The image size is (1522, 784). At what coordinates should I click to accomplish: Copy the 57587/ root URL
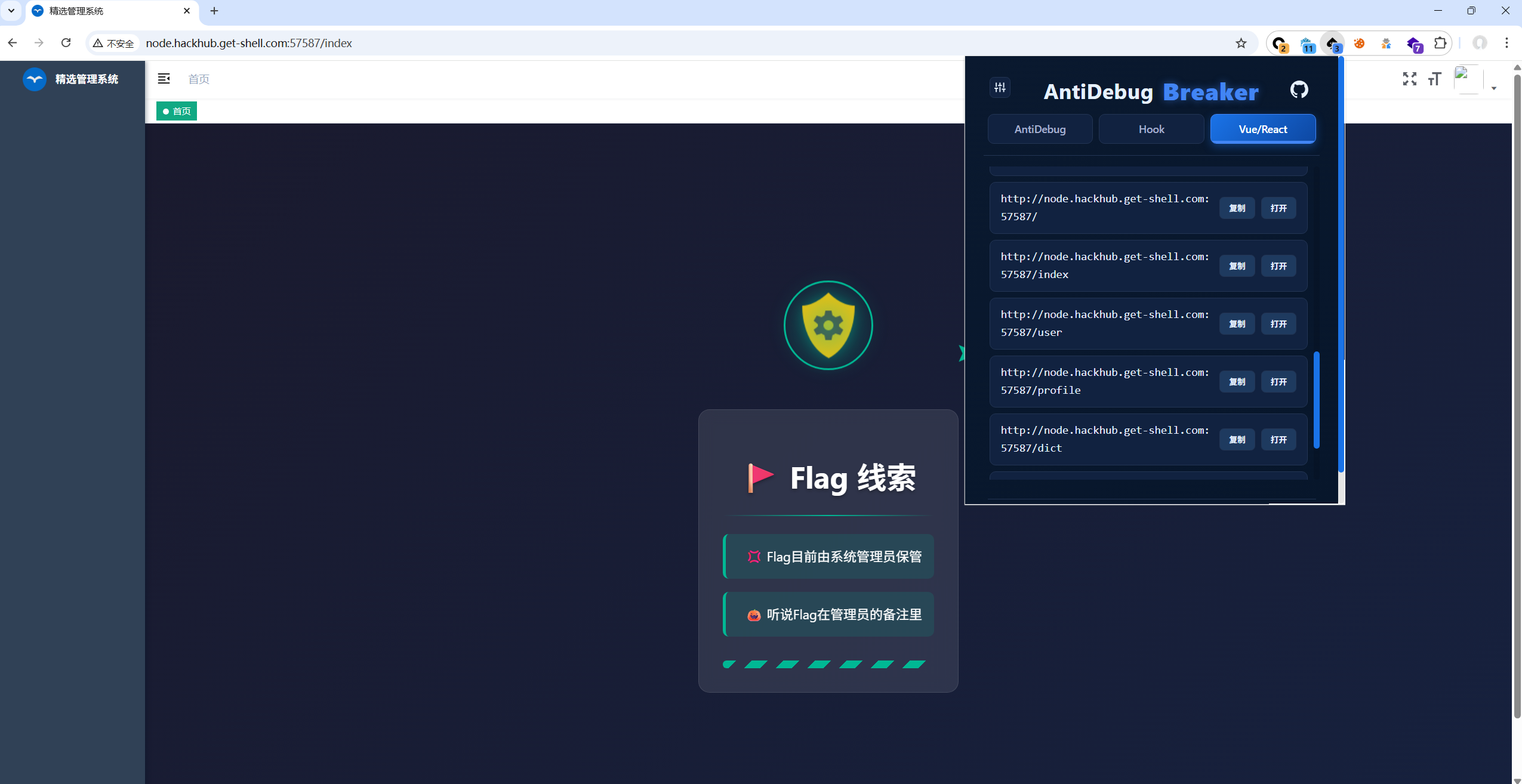1237,208
